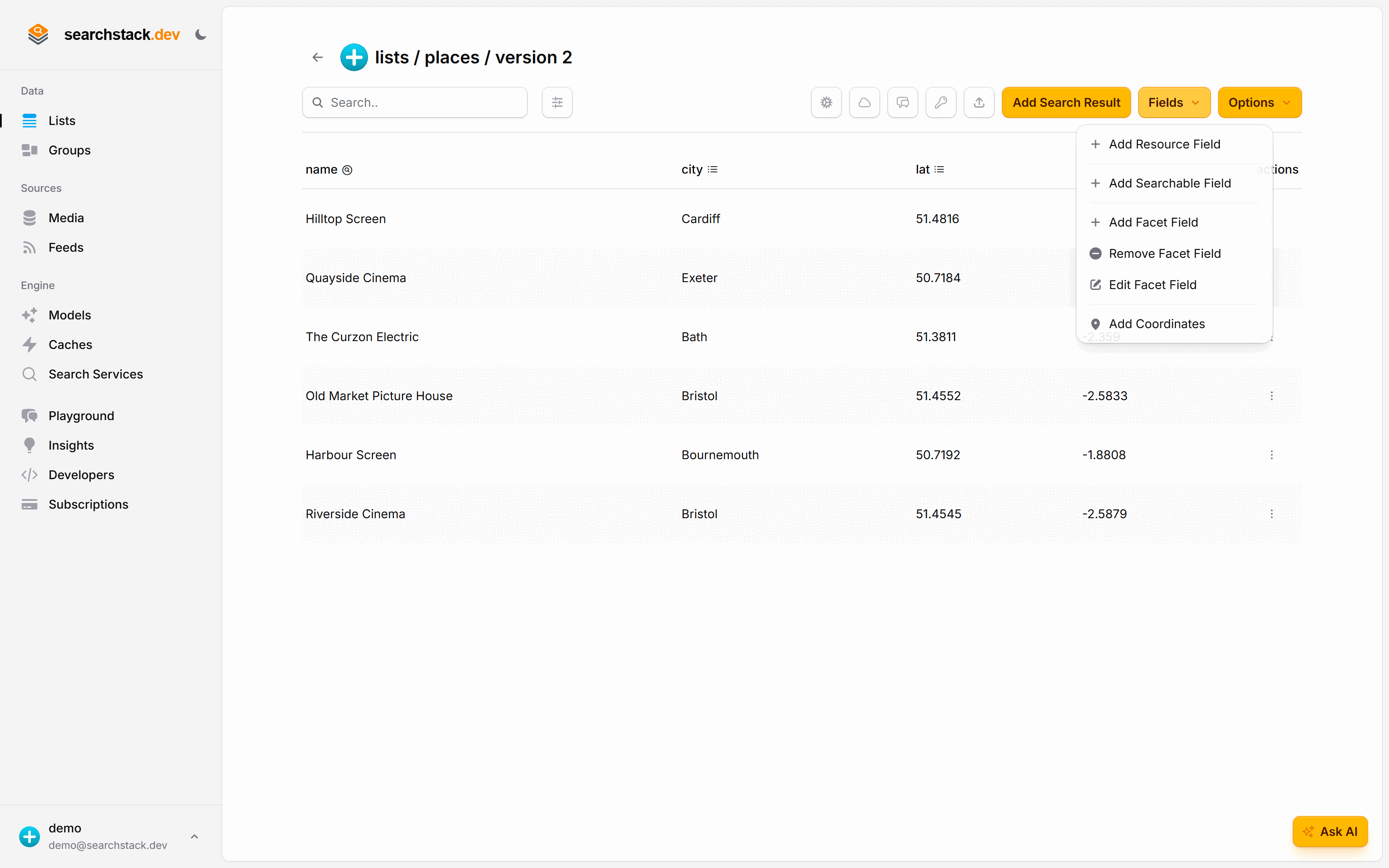This screenshot has width=1389, height=868.
Task: Click Add Search Result button
Action: (1066, 103)
